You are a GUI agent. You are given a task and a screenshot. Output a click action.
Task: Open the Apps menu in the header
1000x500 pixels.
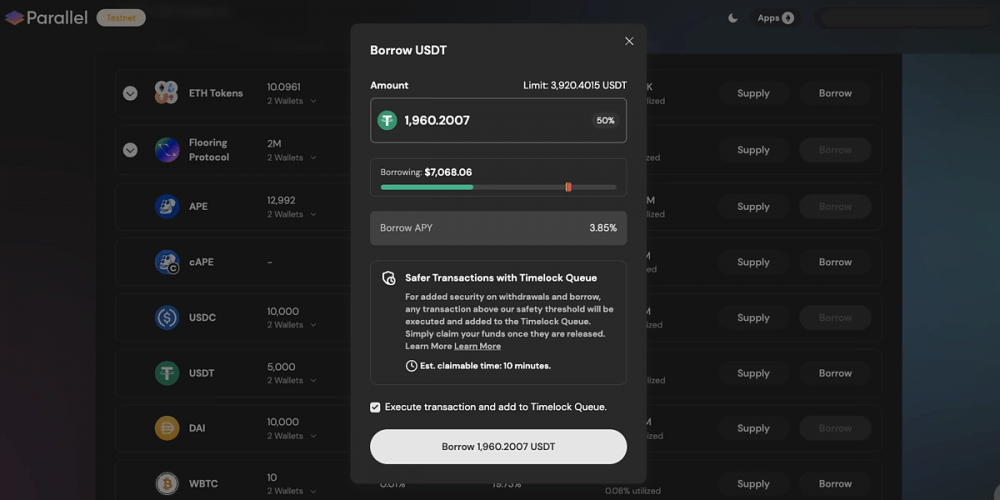coord(776,18)
